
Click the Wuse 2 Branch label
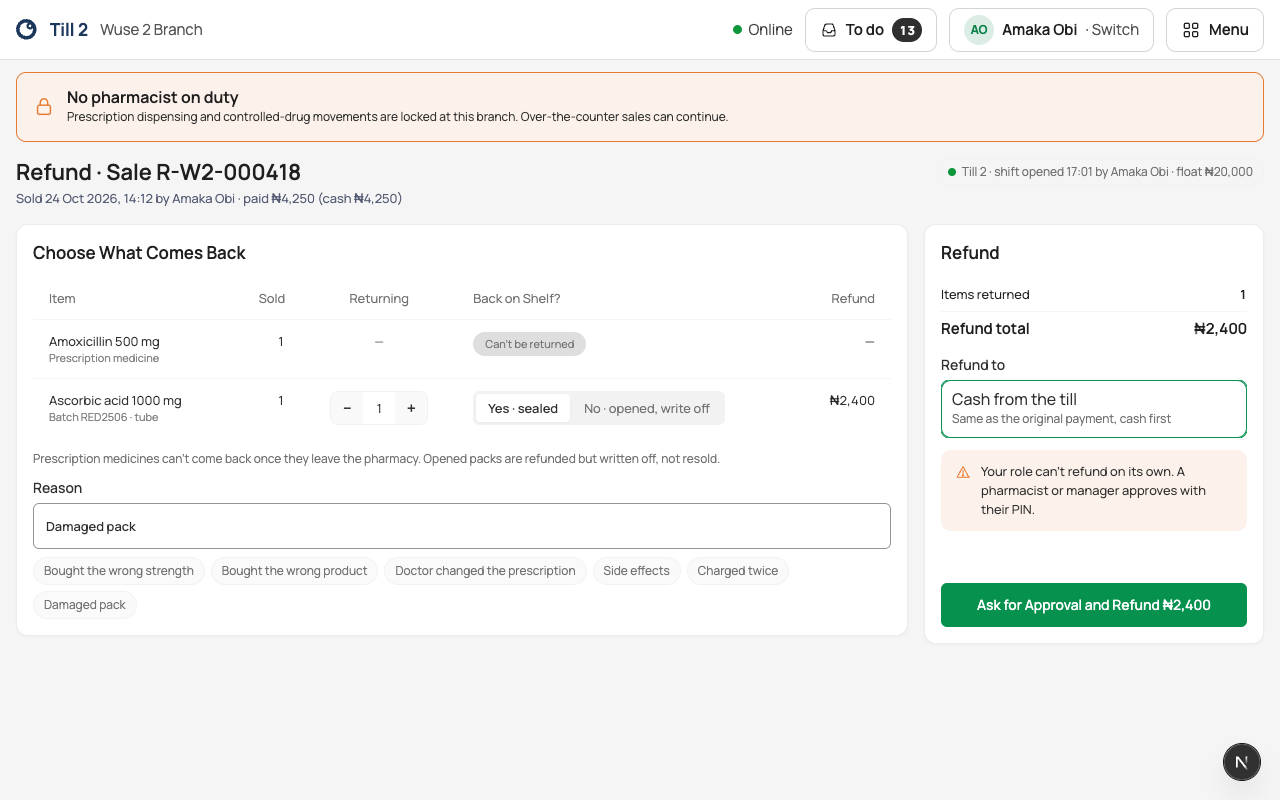[x=151, y=30]
